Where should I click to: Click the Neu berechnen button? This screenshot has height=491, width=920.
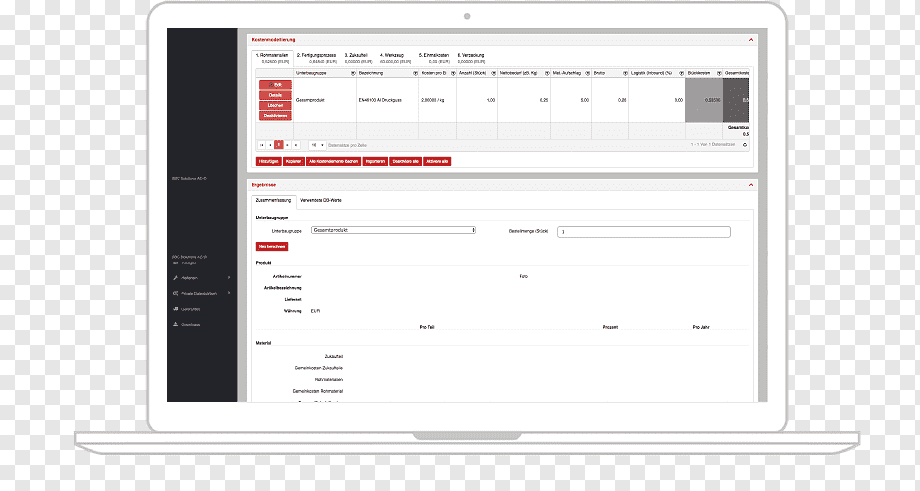click(x=272, y=247)
